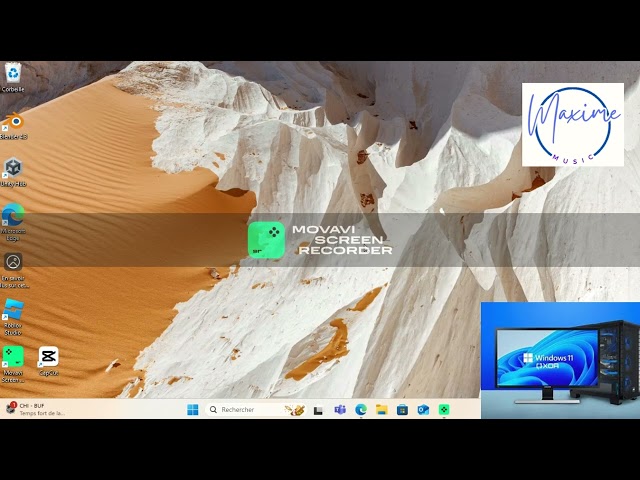Open File Explorer from the taskbar

pos(382,409)
